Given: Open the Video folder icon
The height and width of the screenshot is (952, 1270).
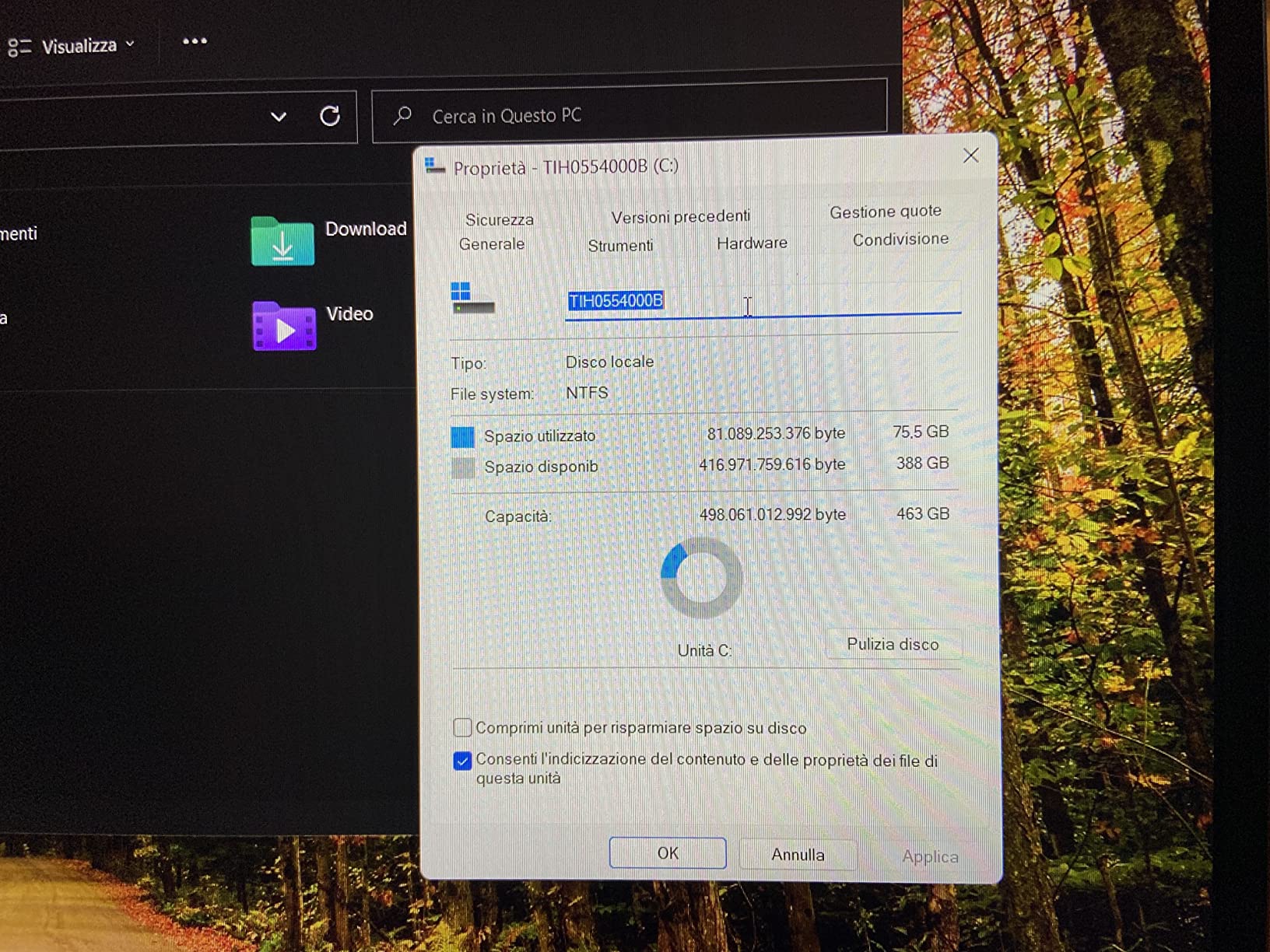Looking at the screenshot, I should coord(284,326).
